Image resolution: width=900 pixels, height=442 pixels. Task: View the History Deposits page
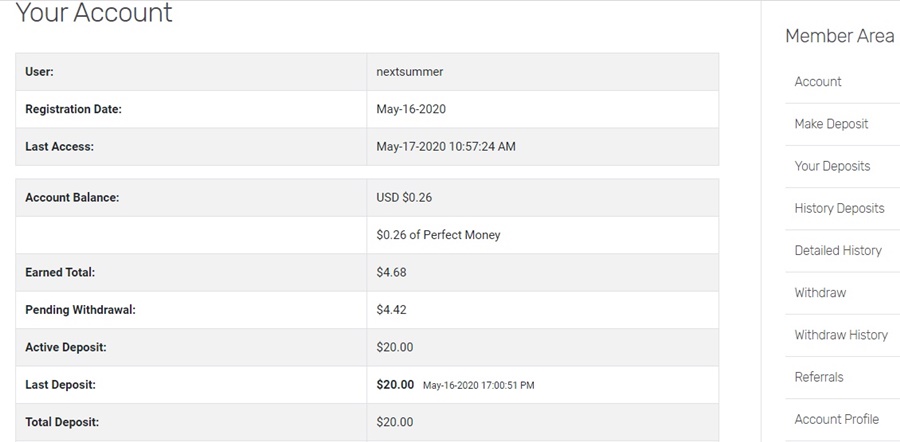(x=839, y=208)
